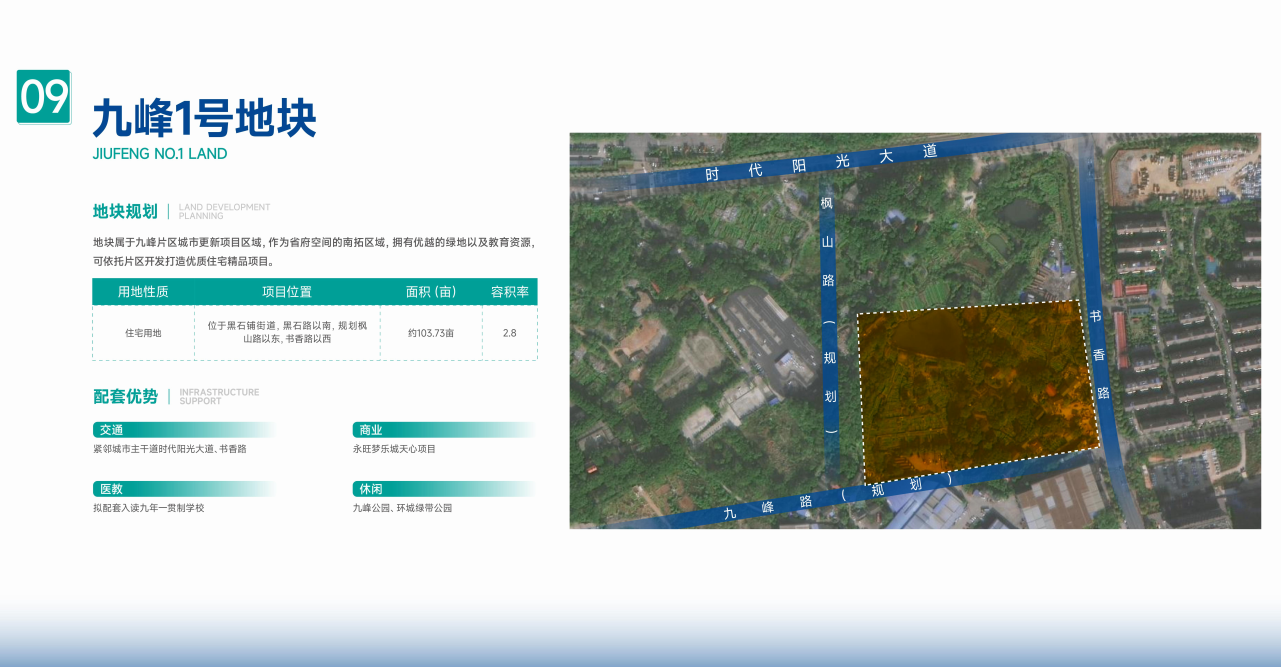Screen dimensions: 1281x667
Task: Select the 约103.73亩 area cell
Action: [x=431, y=333]
